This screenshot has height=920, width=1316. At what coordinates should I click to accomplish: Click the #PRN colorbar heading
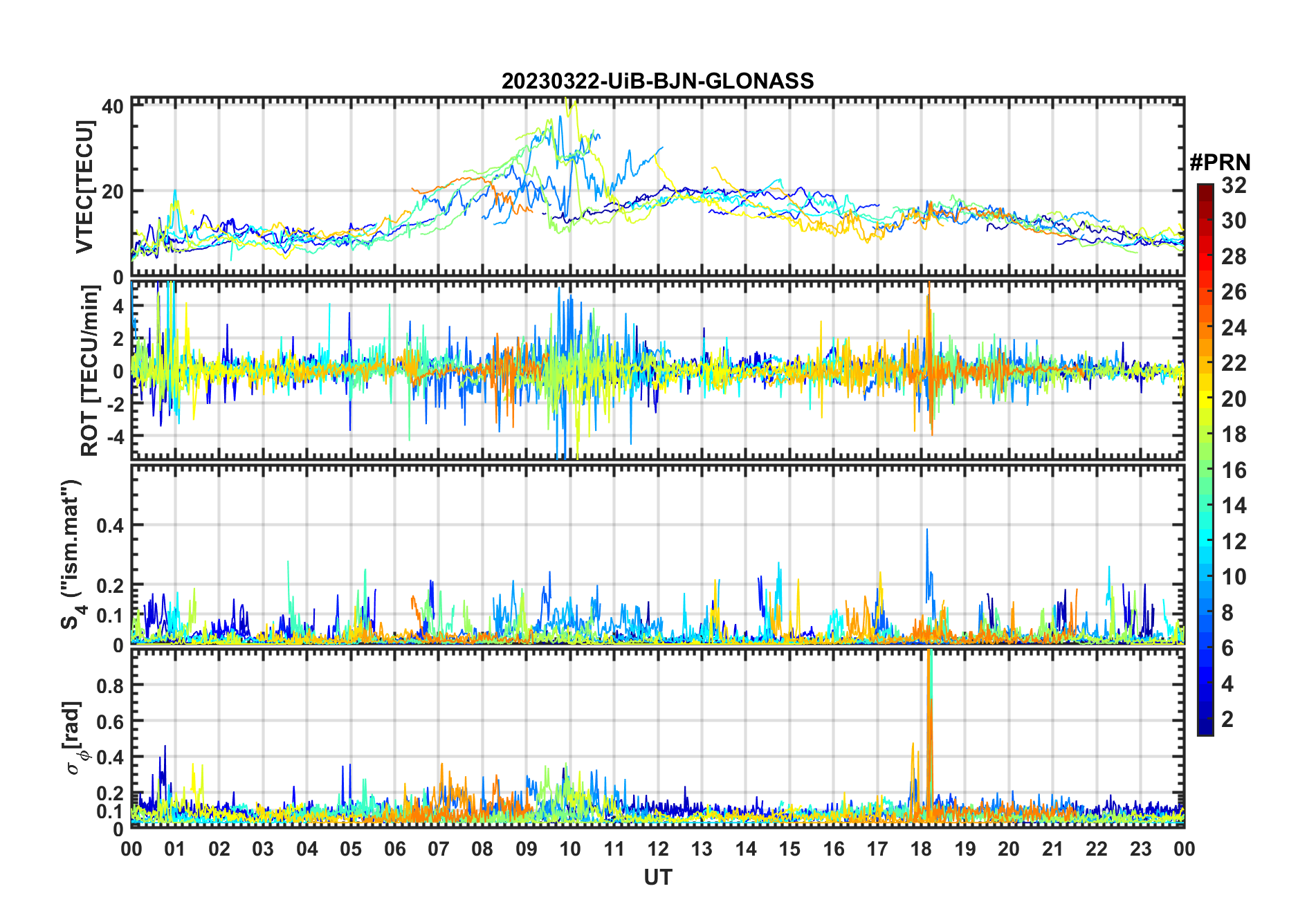tap(1220, 163)
